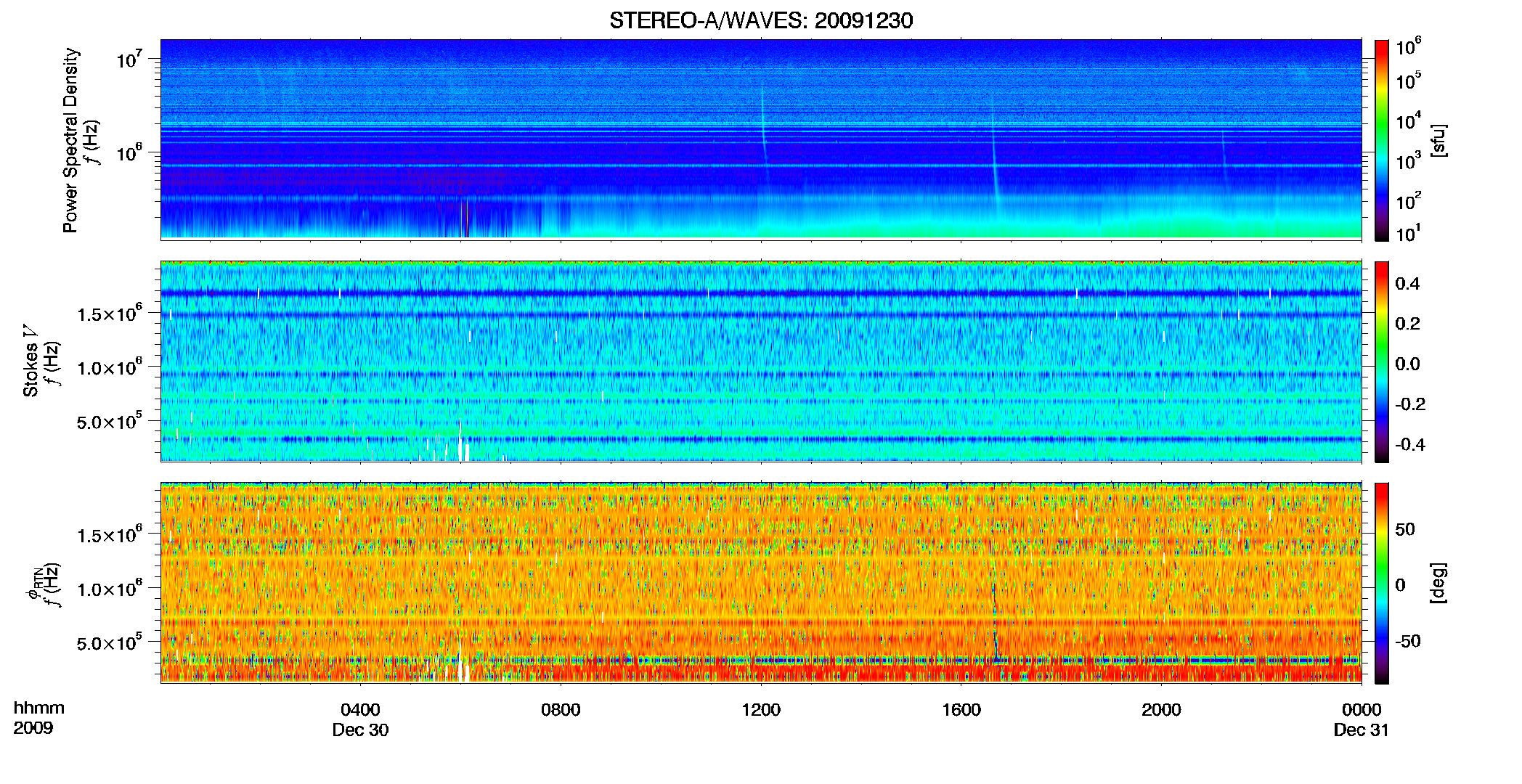This screenshot has height=784, width=1522.
Task: Click the 1.5×10^6 tick on φ RTN panel
Action: coord(110,535)
